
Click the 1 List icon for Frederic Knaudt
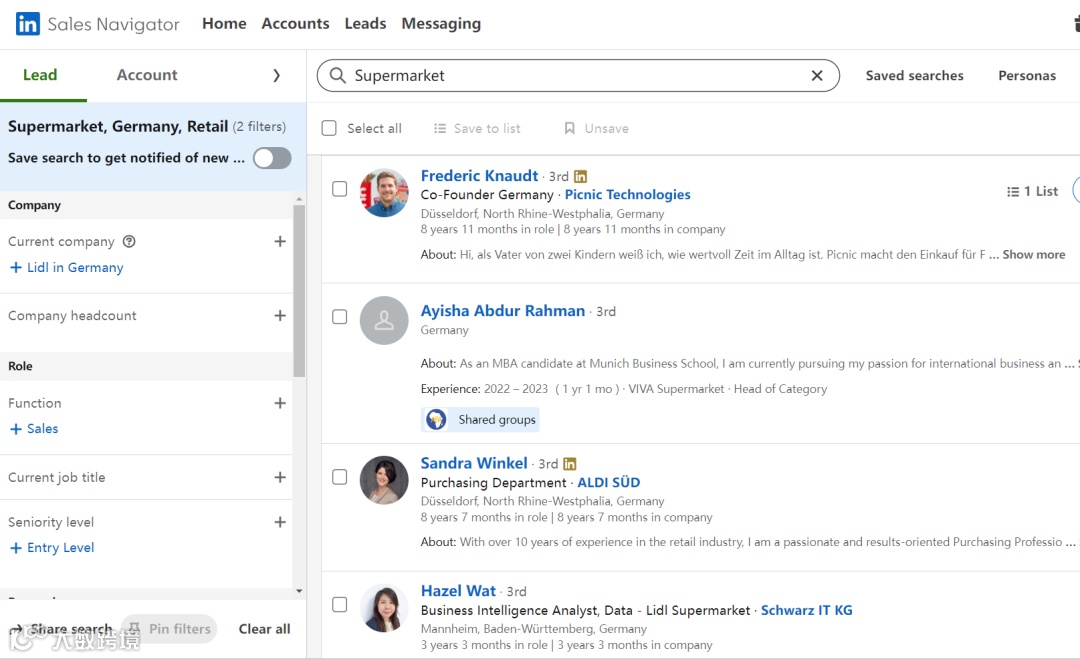point(1012,191)
